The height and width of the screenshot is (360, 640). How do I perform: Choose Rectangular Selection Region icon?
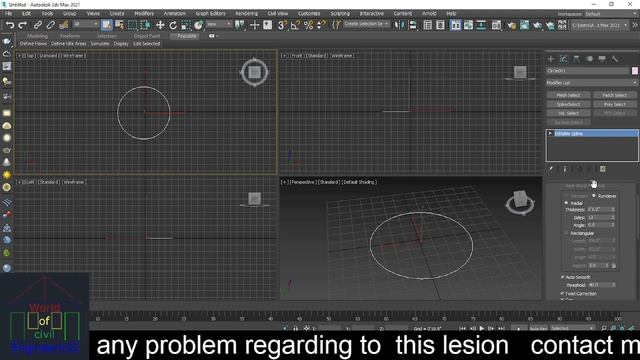tap(133, 25)
